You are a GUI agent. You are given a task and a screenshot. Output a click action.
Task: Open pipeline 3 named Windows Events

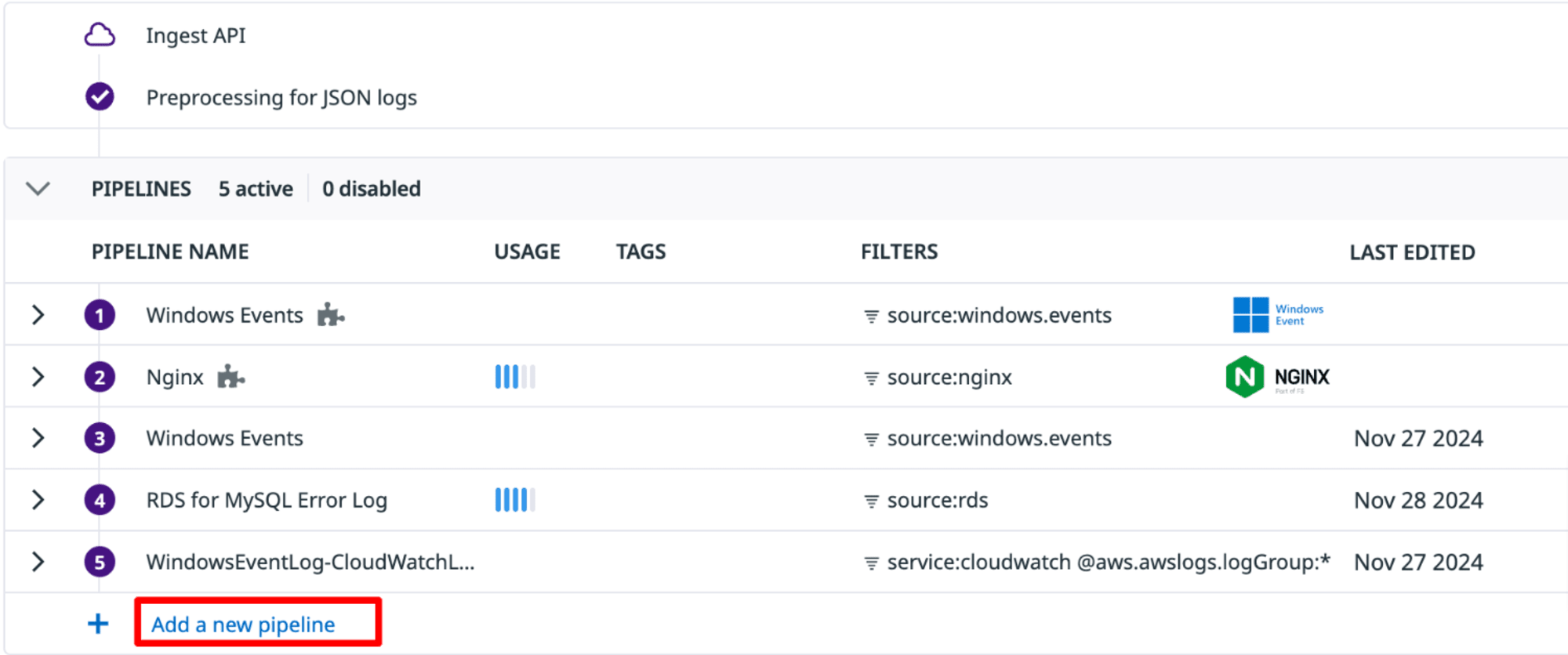(224, 438)
